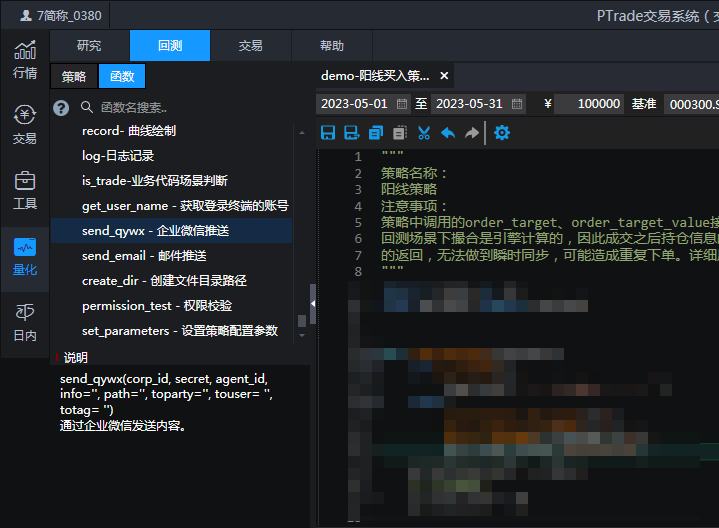Open editor settings gear icon

[502, 132]
